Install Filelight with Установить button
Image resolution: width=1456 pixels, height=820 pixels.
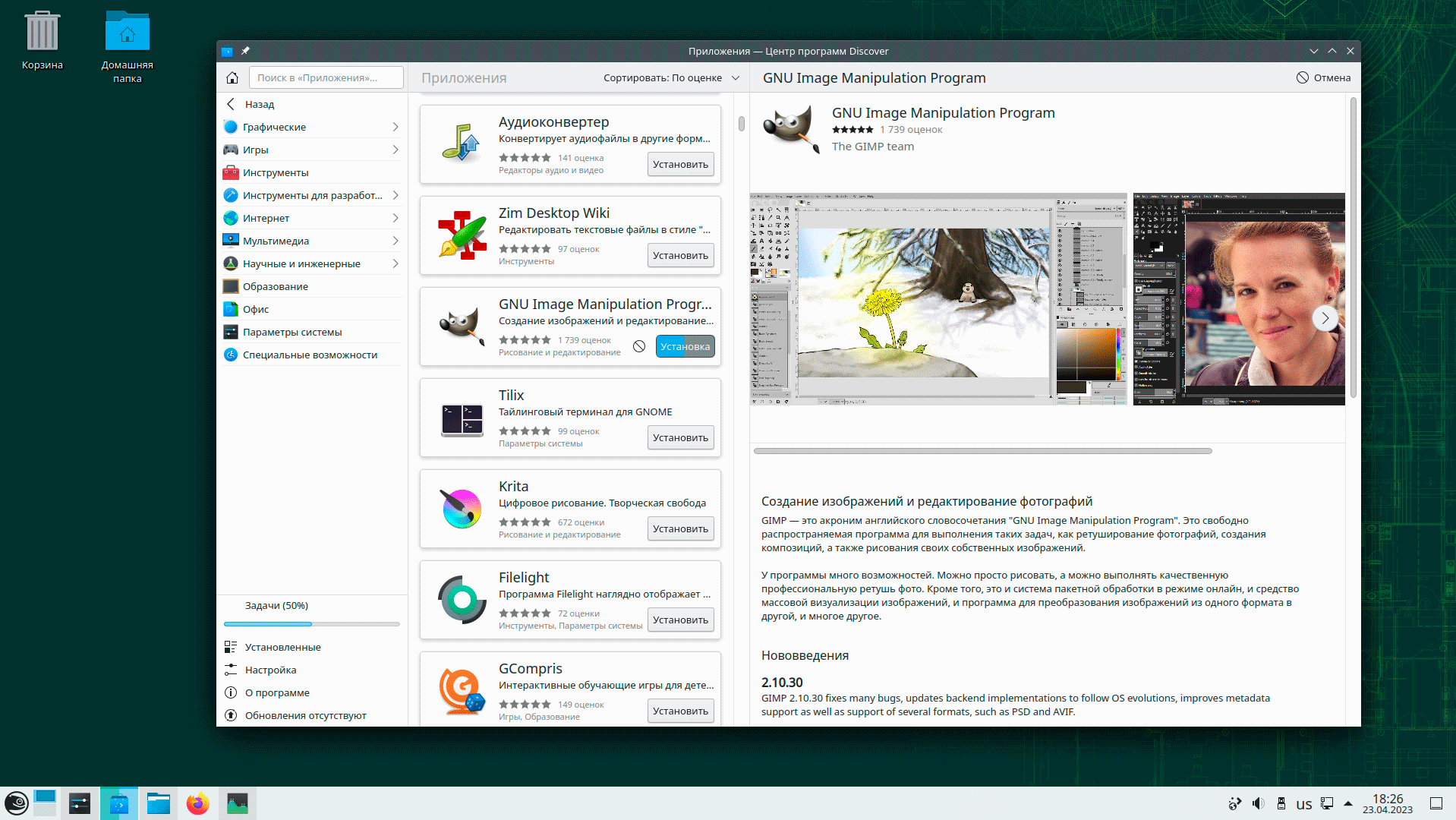click(x=680, y=620)
